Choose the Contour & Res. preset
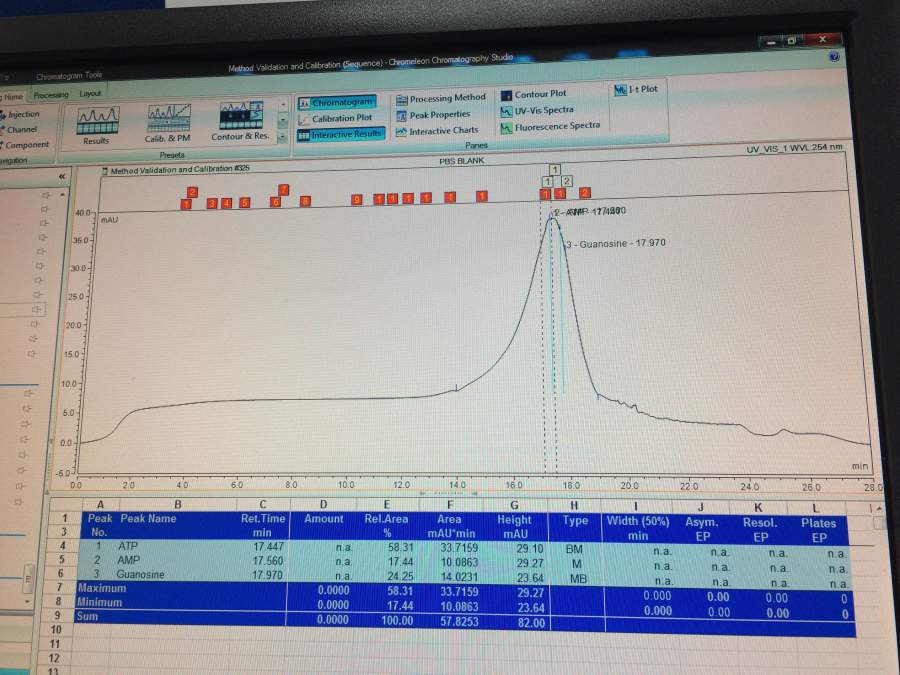The image size is (900, 675). (x=240, y=121)
